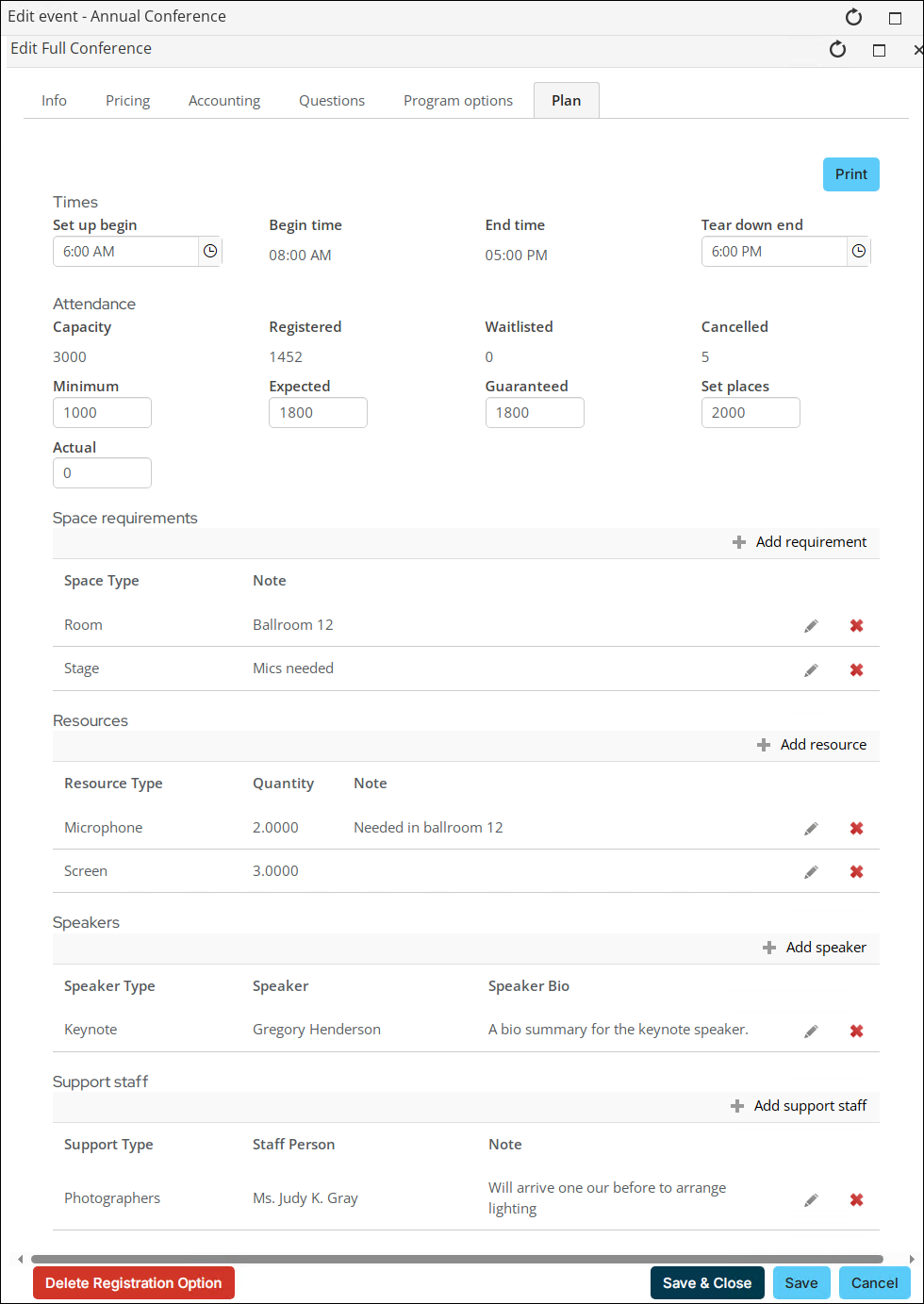
Task: Click the Add resource link
Action: [x=823, y=745]
